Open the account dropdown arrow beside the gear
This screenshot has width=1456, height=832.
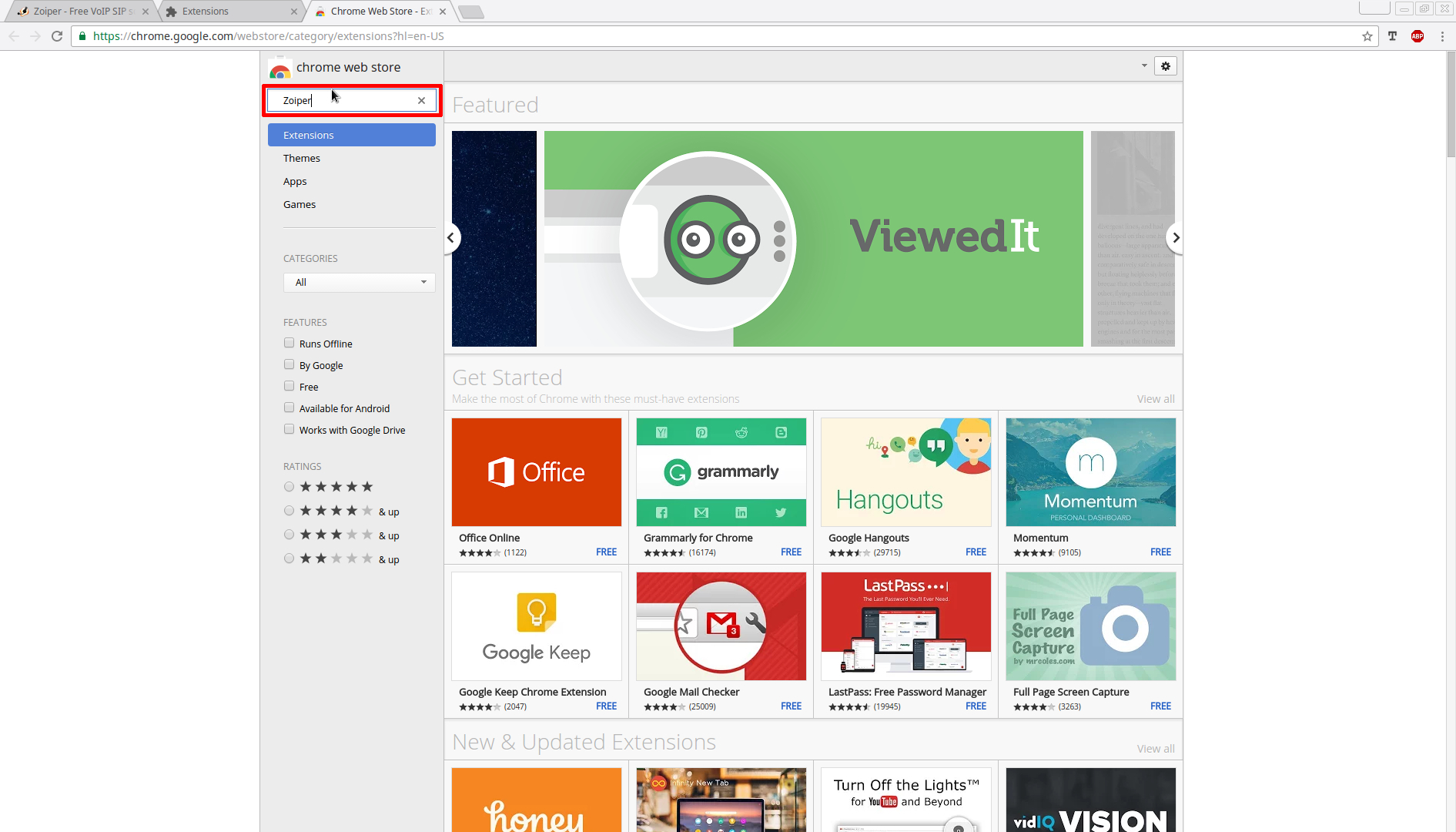(1144, 66)
